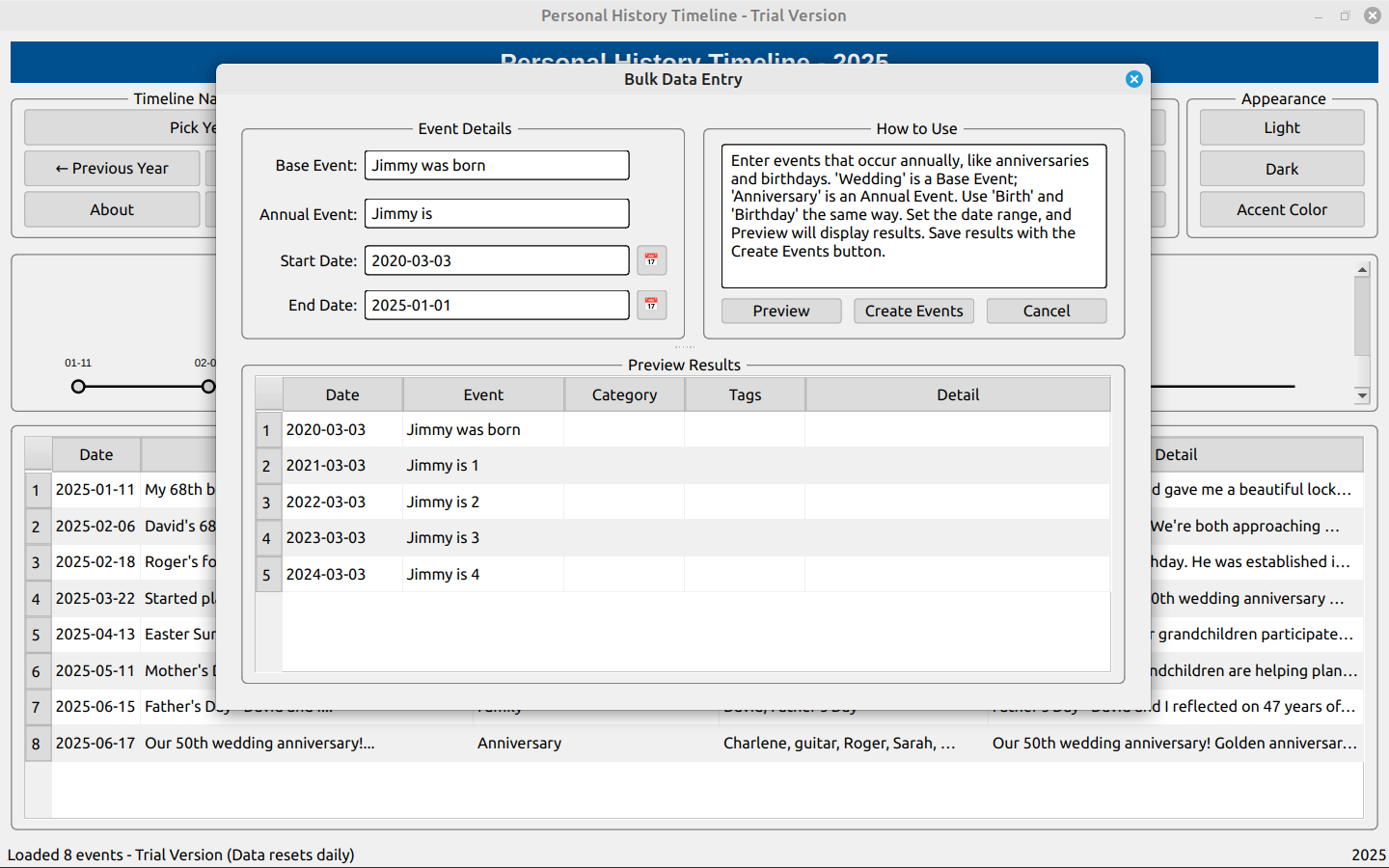
Task: Click the 01-11 timeline marker
Action: click(78, 387)
